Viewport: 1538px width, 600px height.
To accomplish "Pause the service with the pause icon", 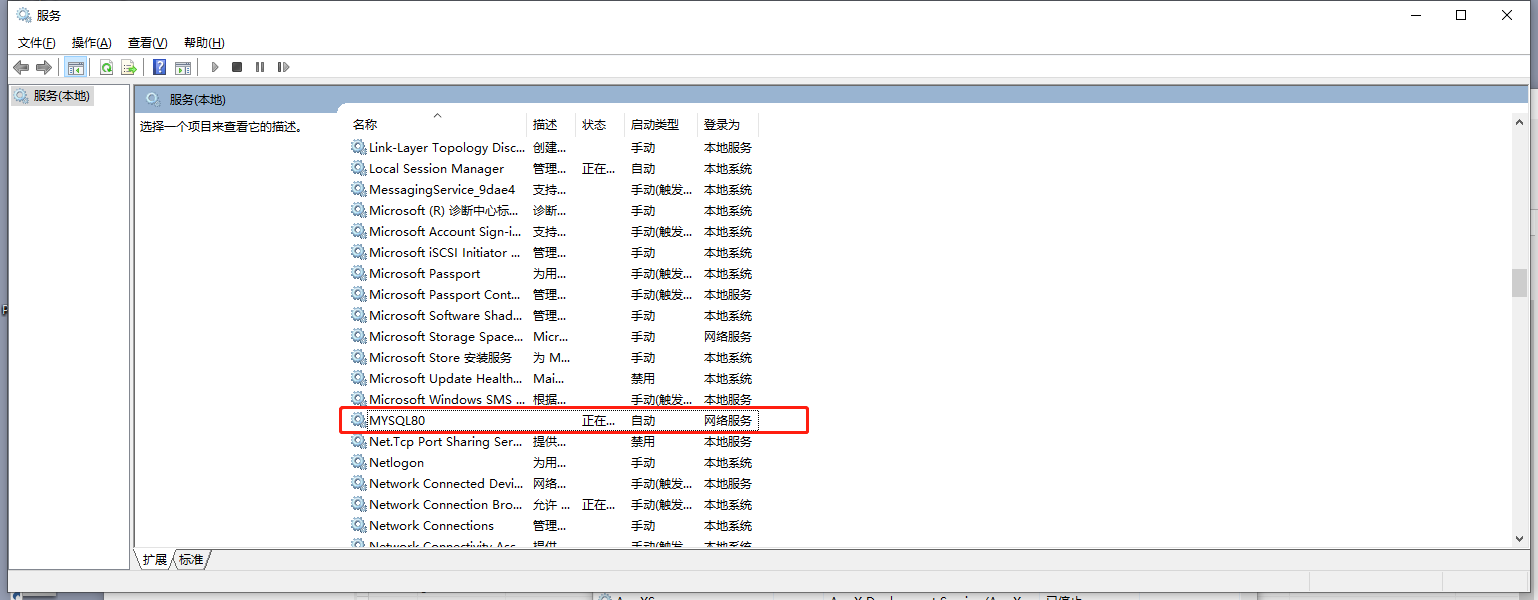I will pyautogui.click(x=260, y=66).
